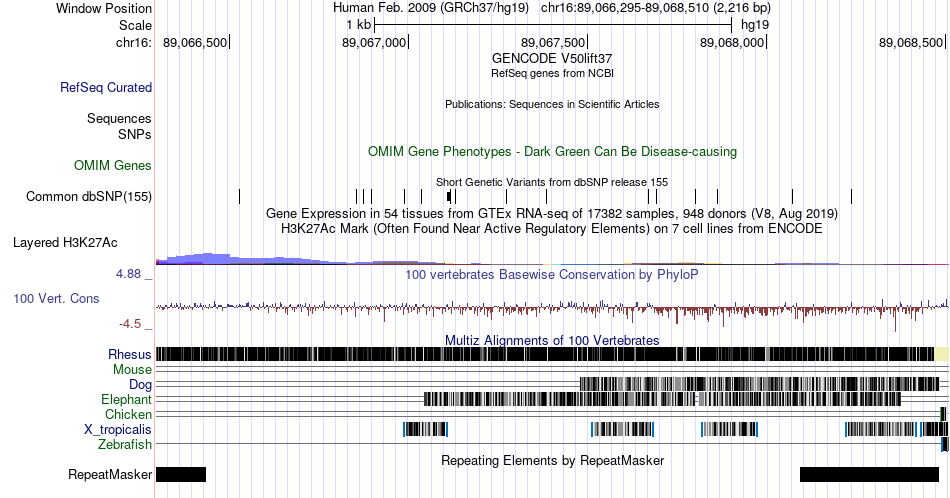This screenshot has height=498, width=950.
Task: Select the right RepeatMasker repeat block
Action: [x=869, y=474]
